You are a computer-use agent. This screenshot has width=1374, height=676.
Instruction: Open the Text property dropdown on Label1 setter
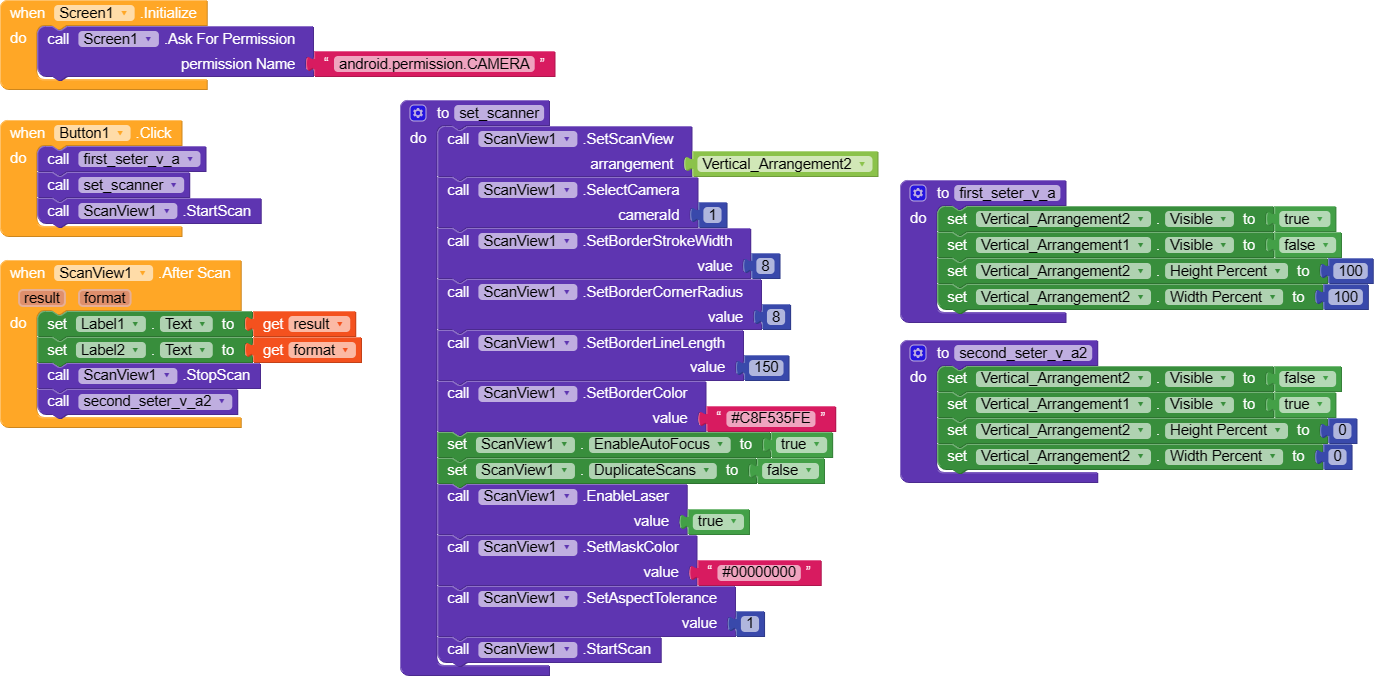tap(186, 323)
